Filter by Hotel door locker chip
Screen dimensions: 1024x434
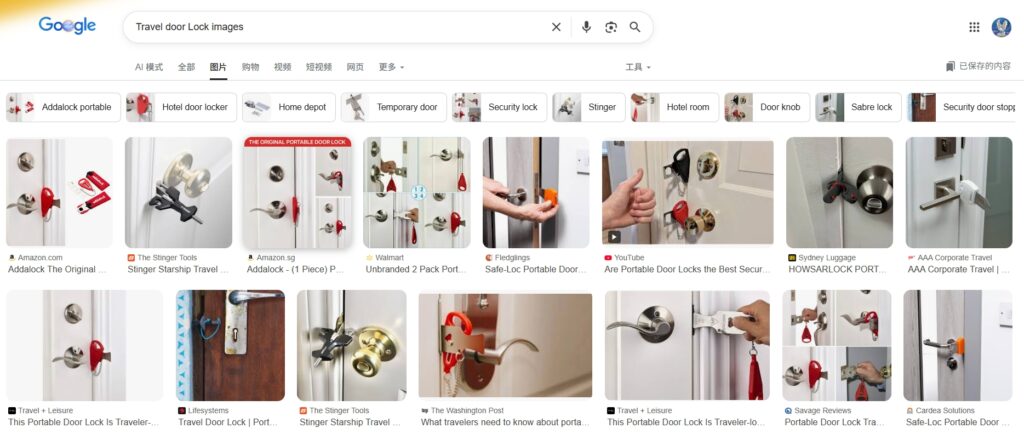(x=182, y=107)
